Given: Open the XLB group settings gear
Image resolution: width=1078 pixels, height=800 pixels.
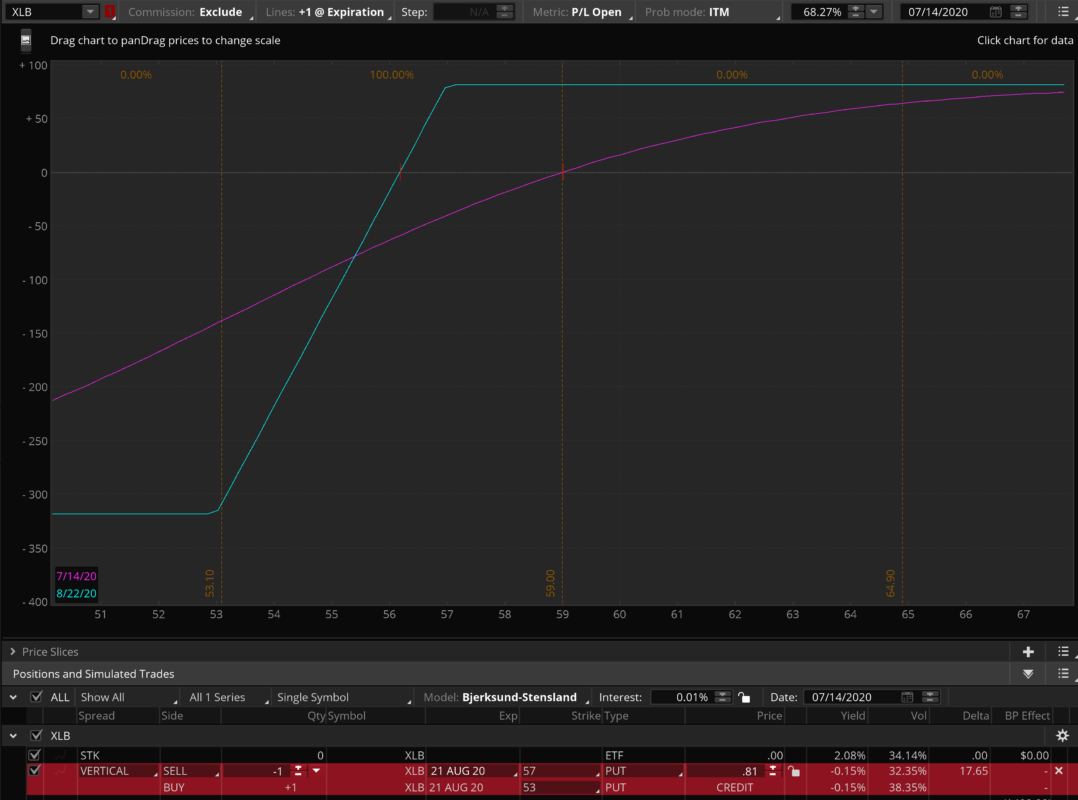Looking at the screenshot, I should click(x=1062, y=735).
